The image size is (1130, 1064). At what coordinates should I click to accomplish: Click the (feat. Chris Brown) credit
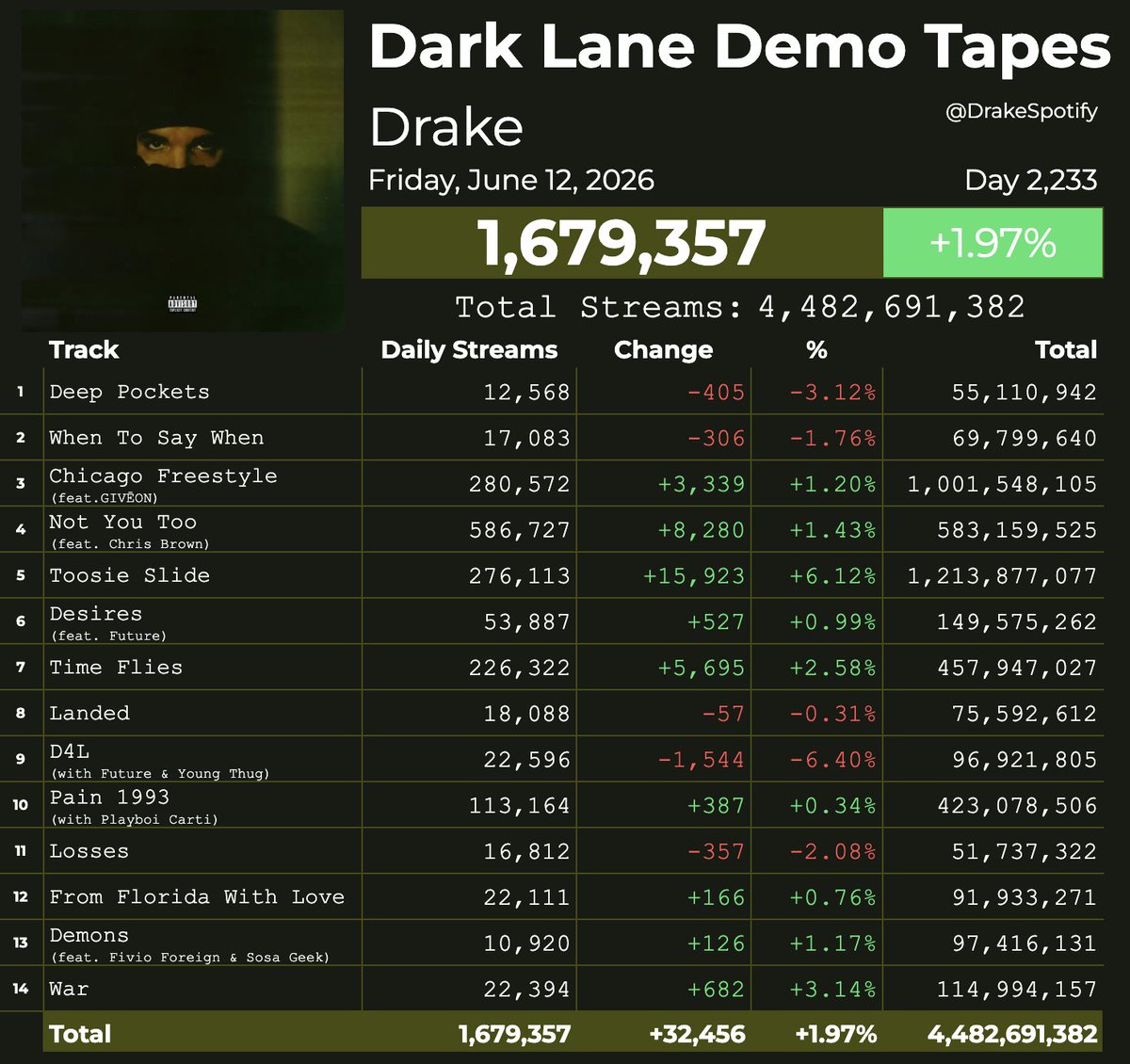pos(130,544)
